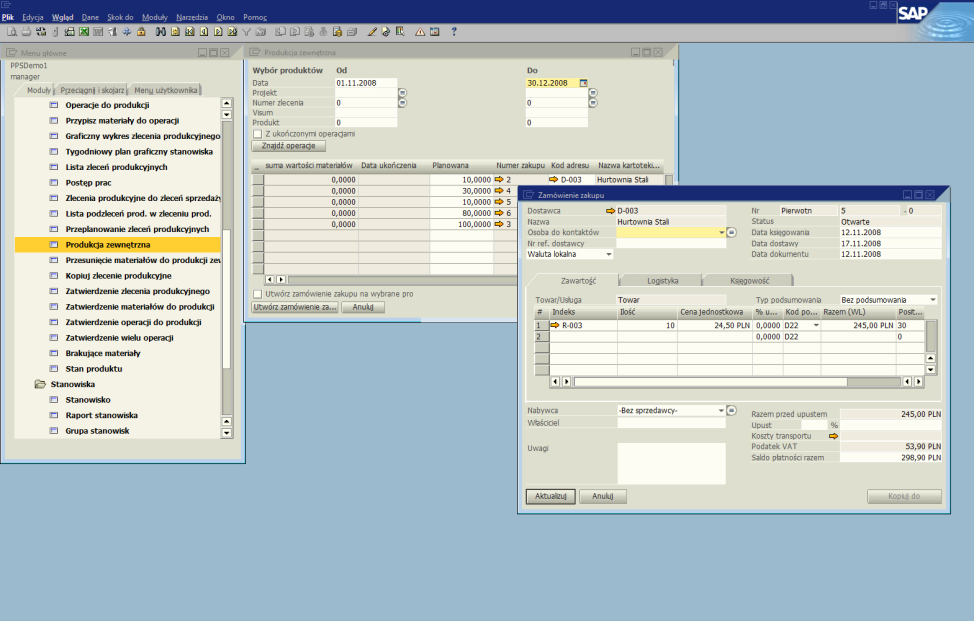Image resolution: width=974 pixels, height=621 pixels.
Task: Select the Menu użytkownika tab
Action: click(x=166, y=90)
